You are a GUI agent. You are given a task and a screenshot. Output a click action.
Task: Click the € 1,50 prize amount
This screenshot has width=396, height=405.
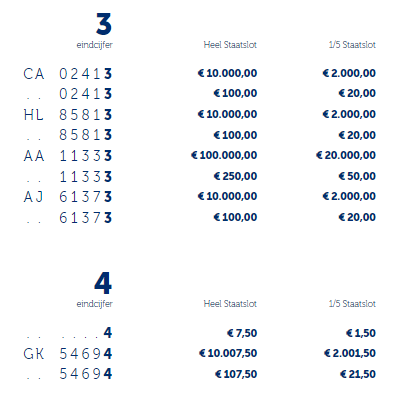point(361,333)
